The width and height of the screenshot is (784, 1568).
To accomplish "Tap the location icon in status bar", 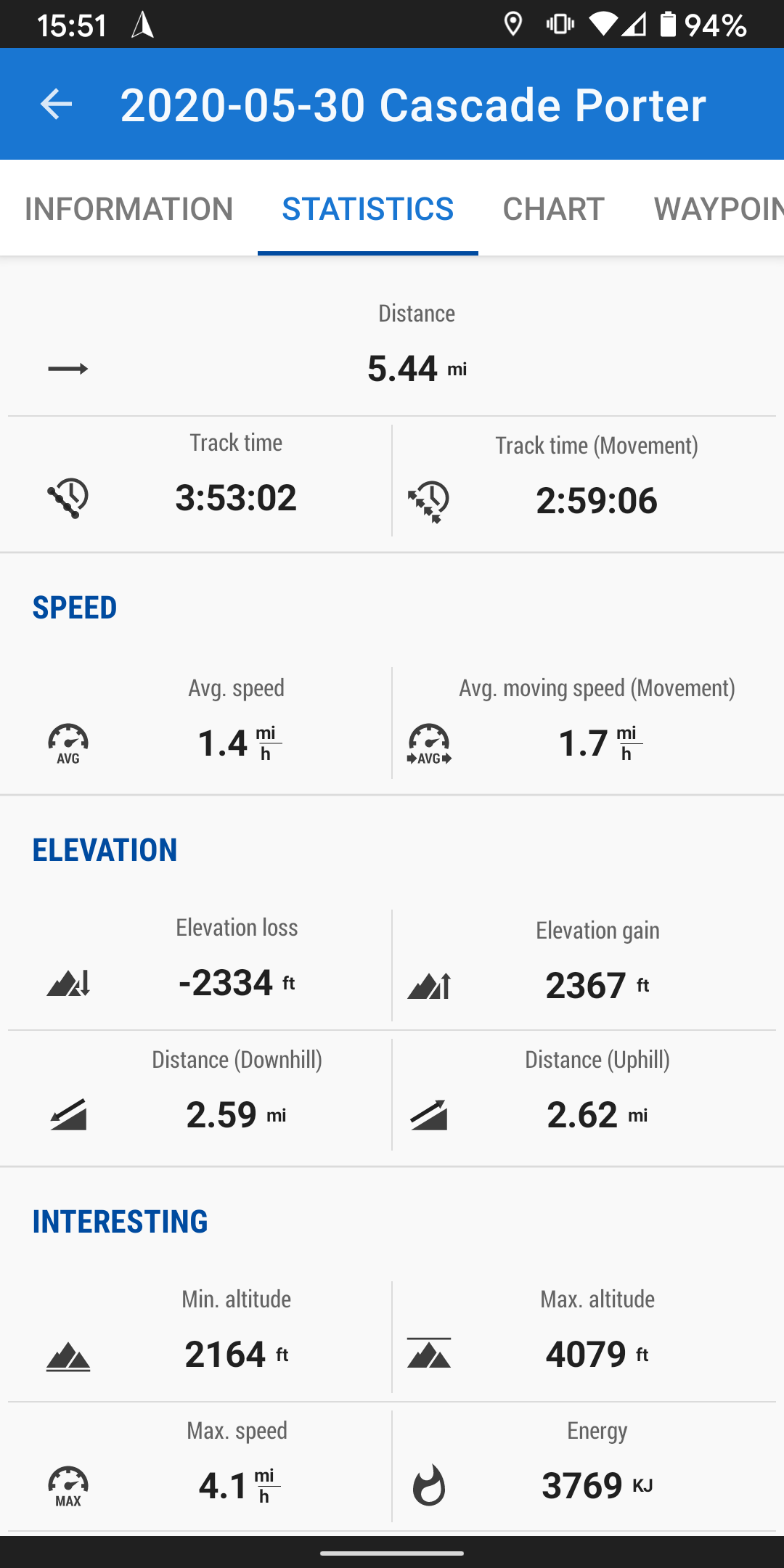I will click(513, 25).
